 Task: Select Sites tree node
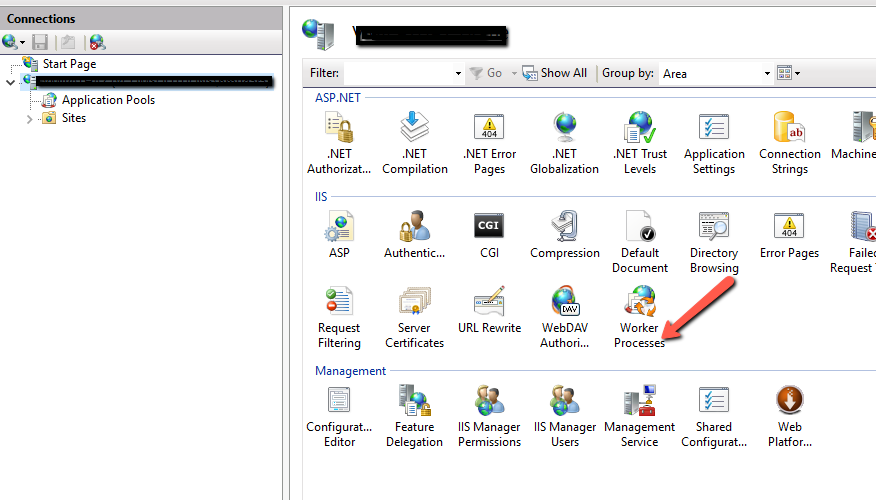74,118
